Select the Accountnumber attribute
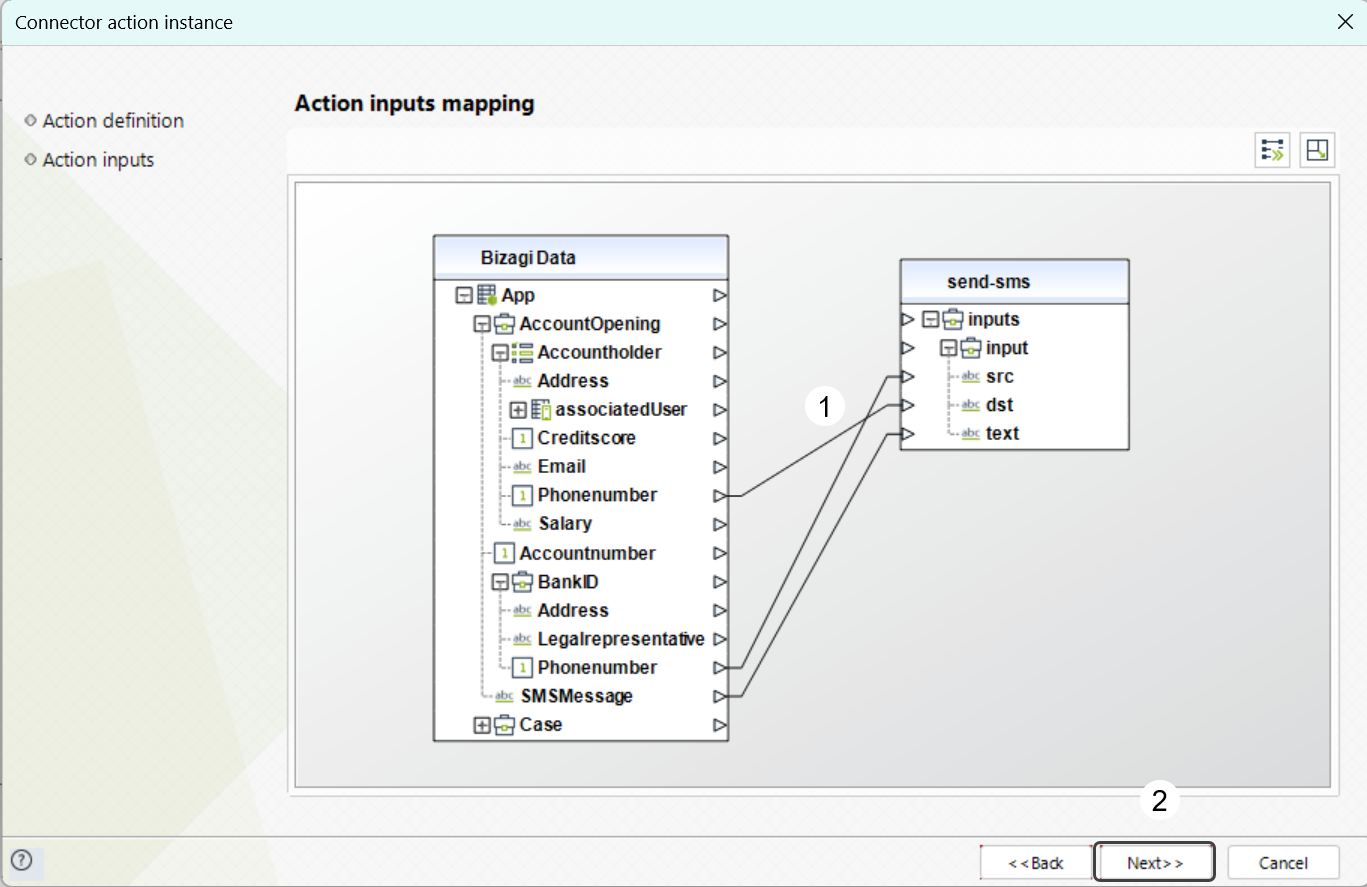 point(587,553)
